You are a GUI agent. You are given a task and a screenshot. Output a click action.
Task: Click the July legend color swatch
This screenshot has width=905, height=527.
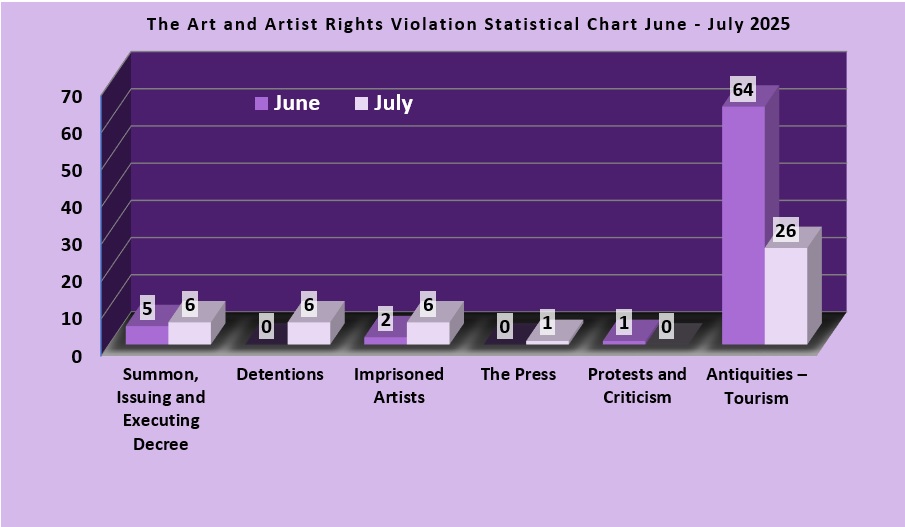pos(361,103)
